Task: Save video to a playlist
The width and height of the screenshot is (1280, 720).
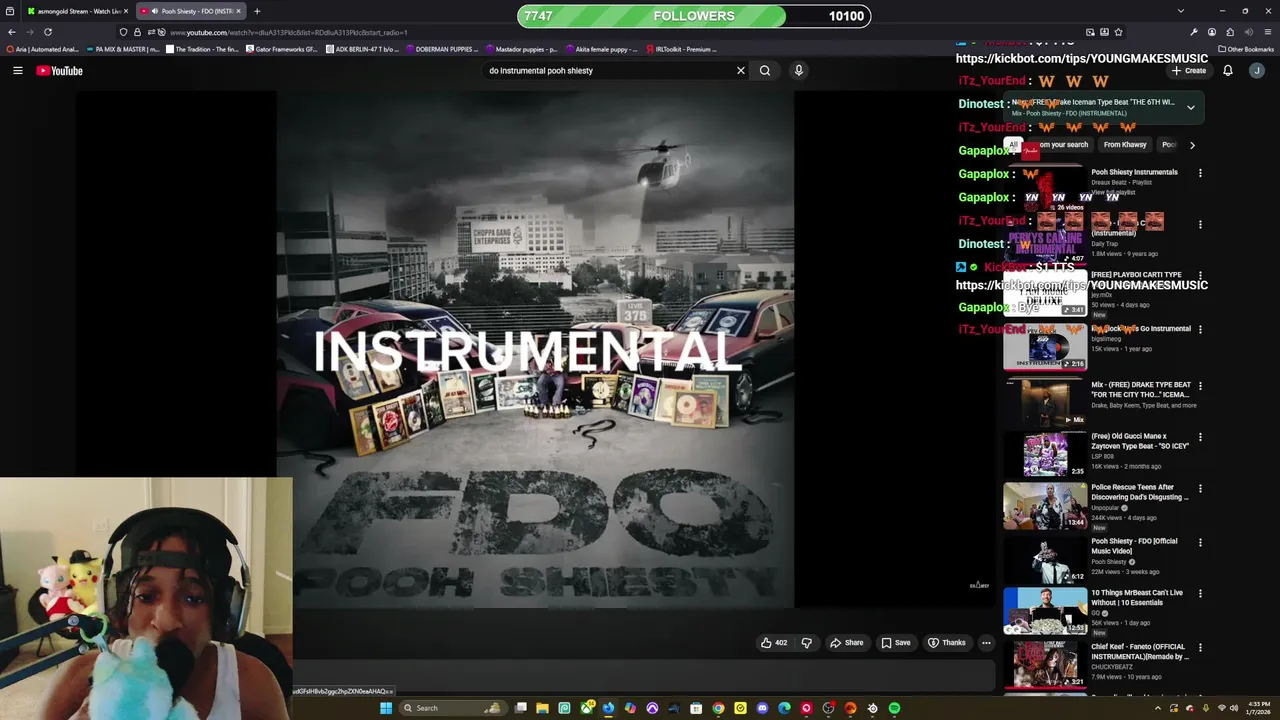Action: (896, 643)
